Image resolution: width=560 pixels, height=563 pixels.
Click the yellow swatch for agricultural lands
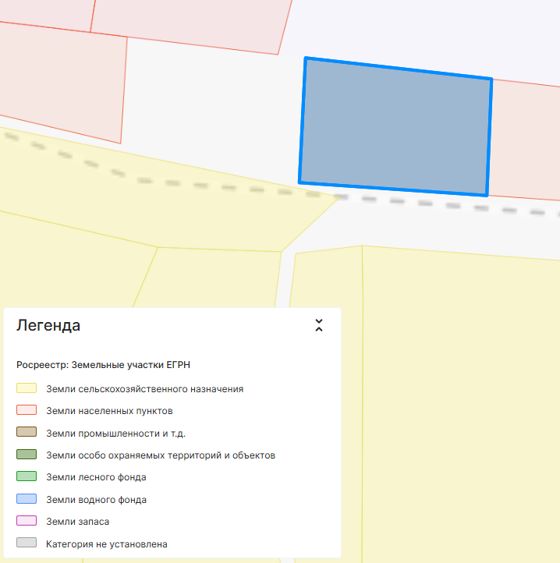(27, 388)
